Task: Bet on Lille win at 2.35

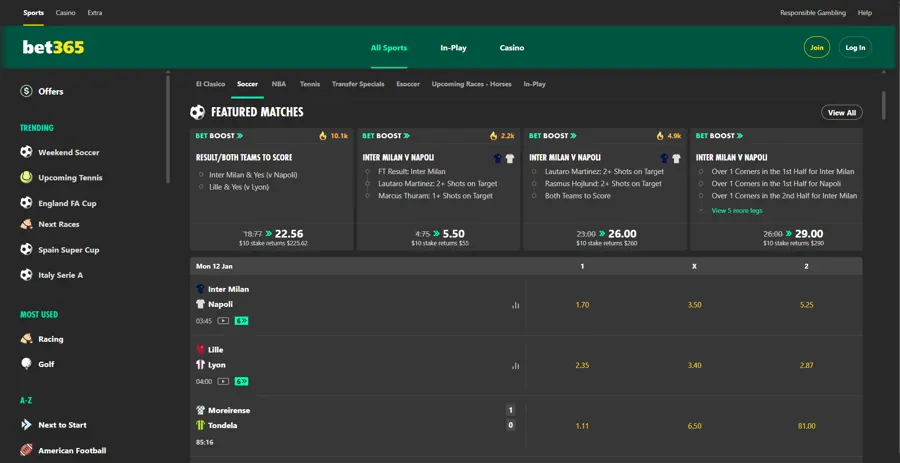Action: (582, 365)
